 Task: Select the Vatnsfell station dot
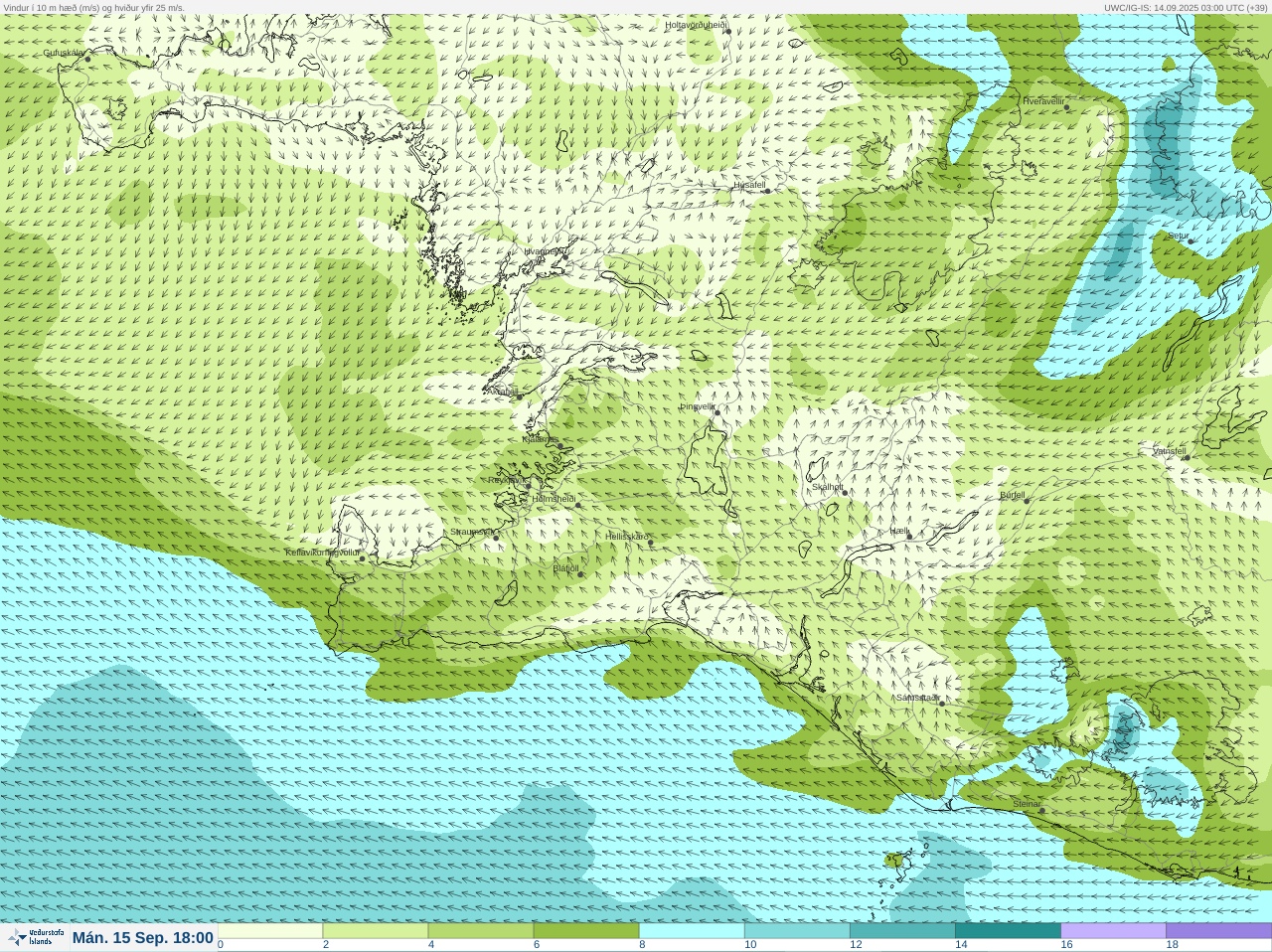click(1187, 457)
